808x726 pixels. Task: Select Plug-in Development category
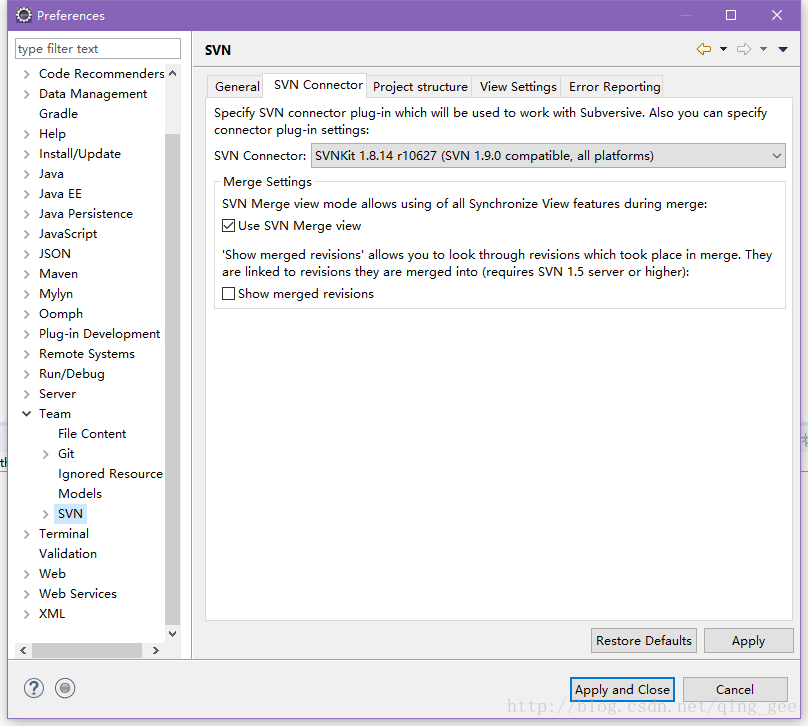[x=99, y=333]
